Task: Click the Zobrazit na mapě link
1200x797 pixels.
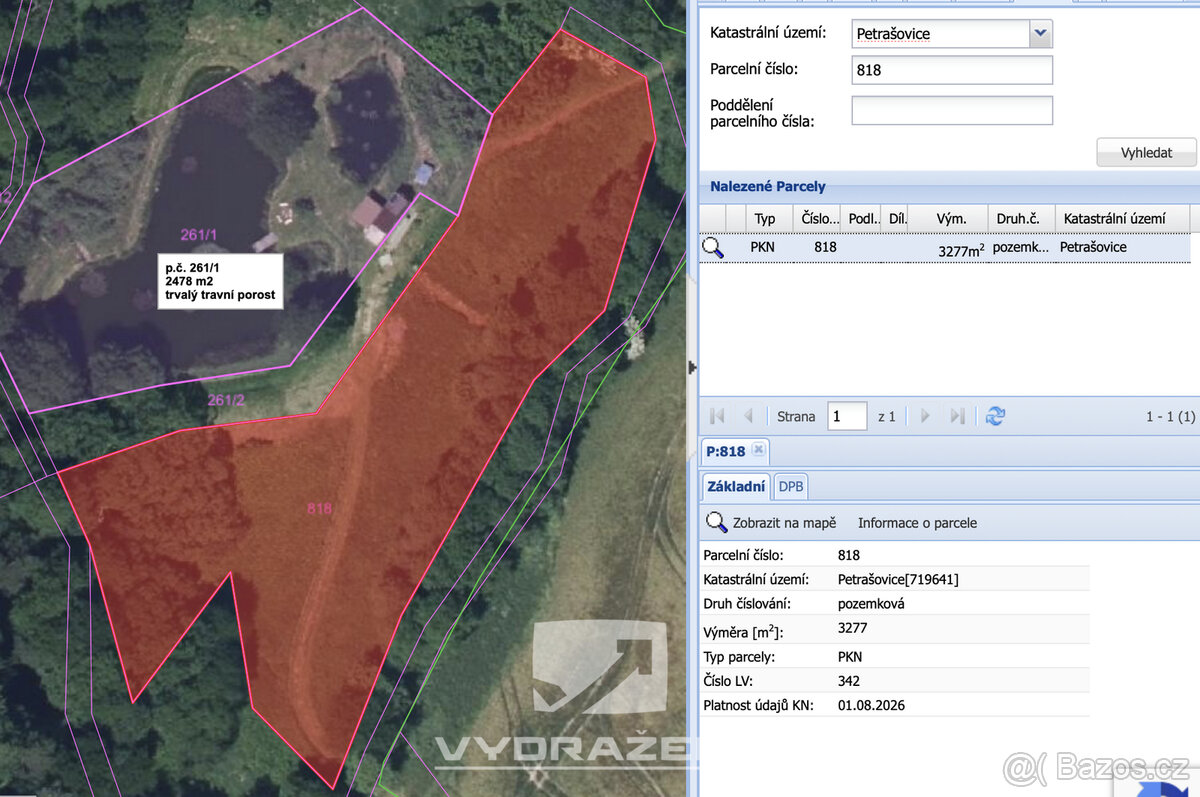Action: click(784, 523)
